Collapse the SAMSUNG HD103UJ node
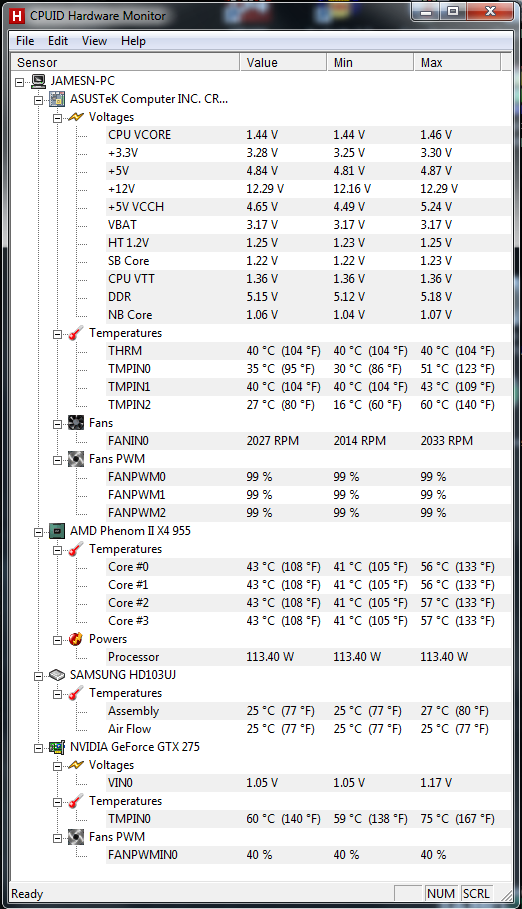This screenshot has height=909, width=522. 38,676
